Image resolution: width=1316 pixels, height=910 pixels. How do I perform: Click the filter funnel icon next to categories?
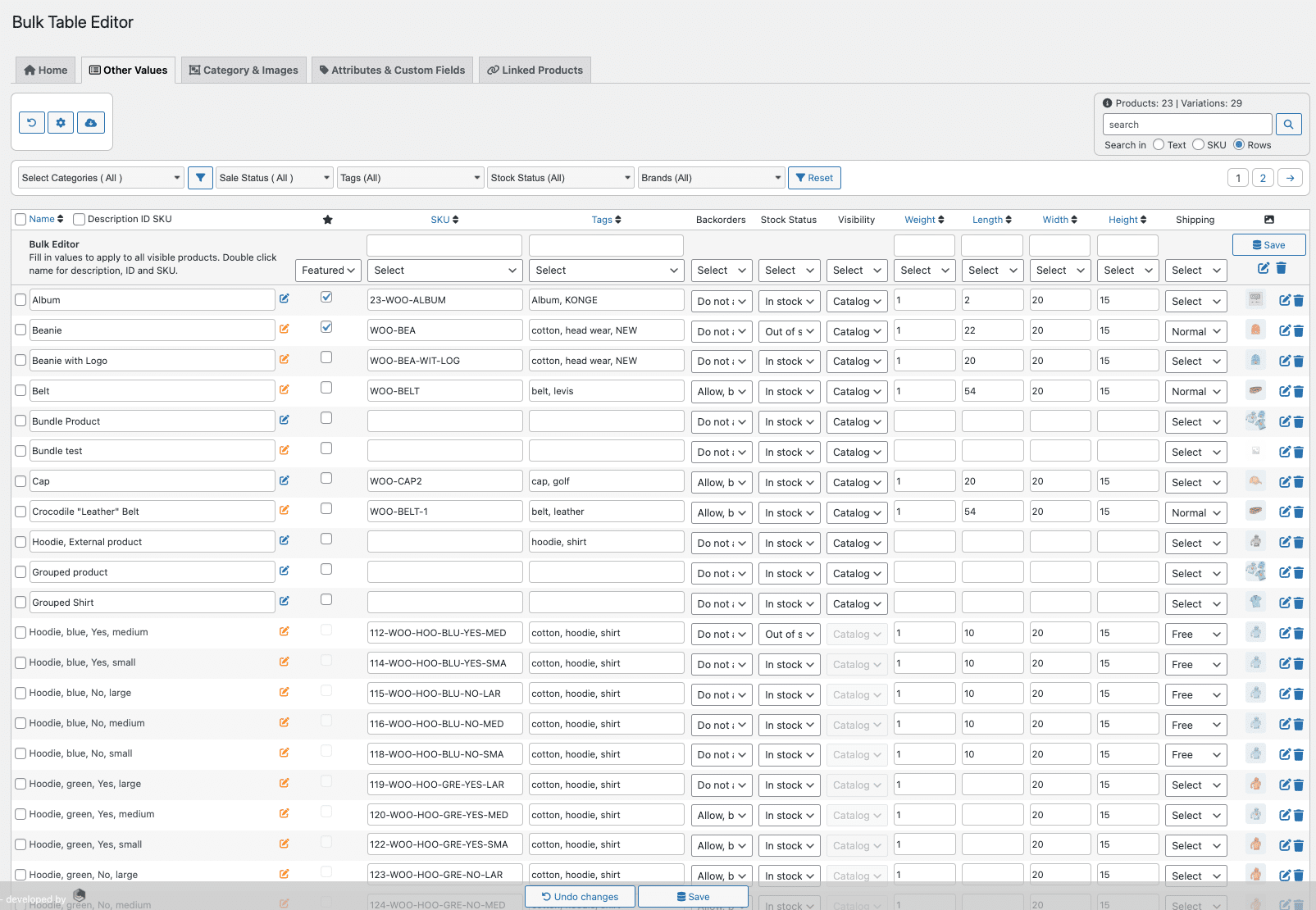[200, 177]
